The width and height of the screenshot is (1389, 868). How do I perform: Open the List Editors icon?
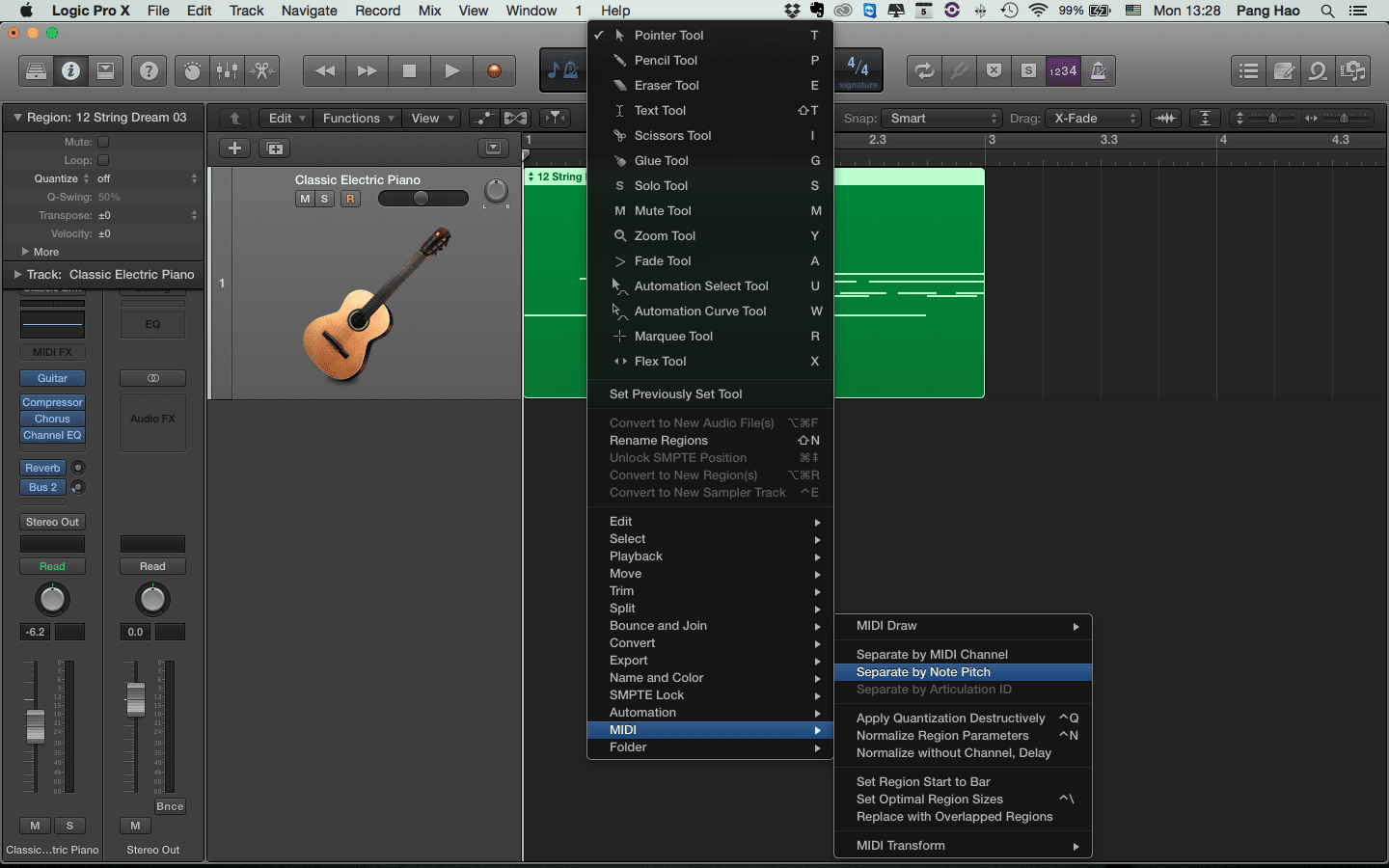click(1248, 70)
